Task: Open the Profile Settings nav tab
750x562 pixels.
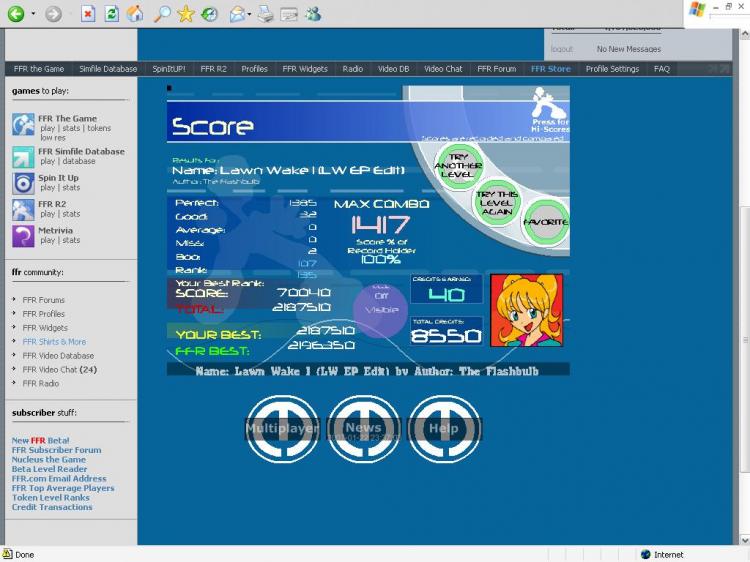Action: (612, 69)
